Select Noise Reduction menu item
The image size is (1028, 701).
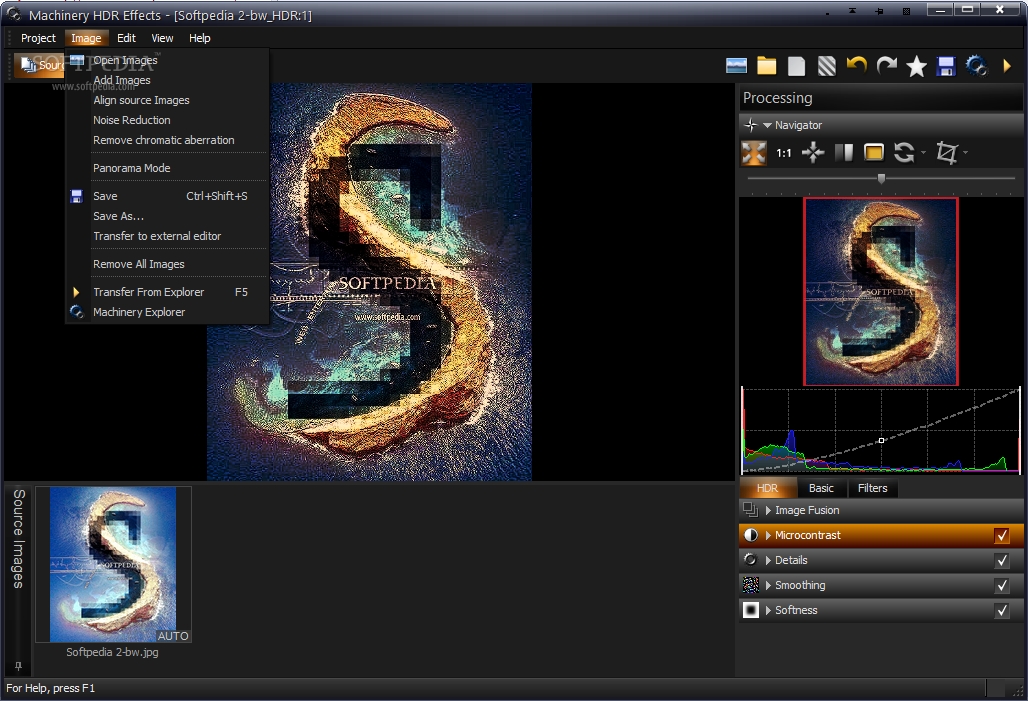tap(168, 120)
